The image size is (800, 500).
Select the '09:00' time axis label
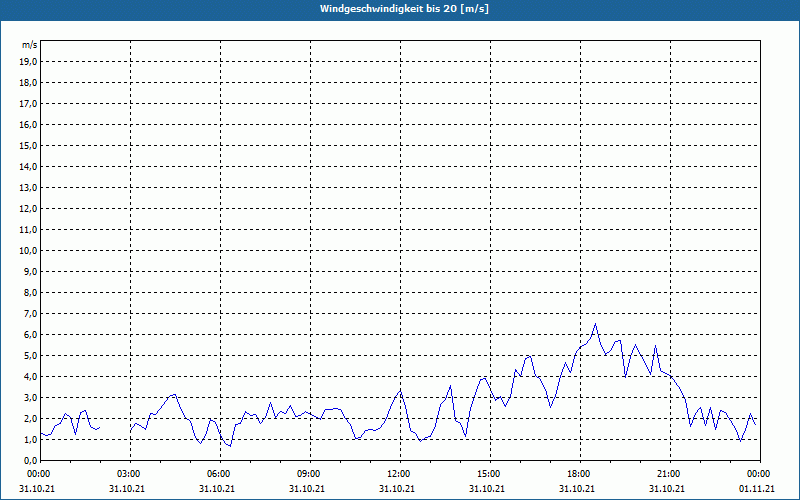click(x=308, y=474)
